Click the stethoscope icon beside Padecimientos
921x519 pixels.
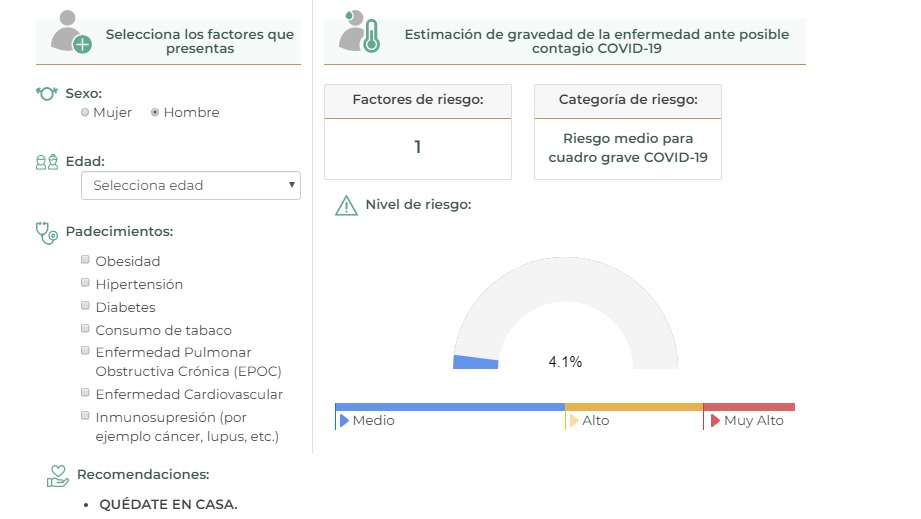47,232
